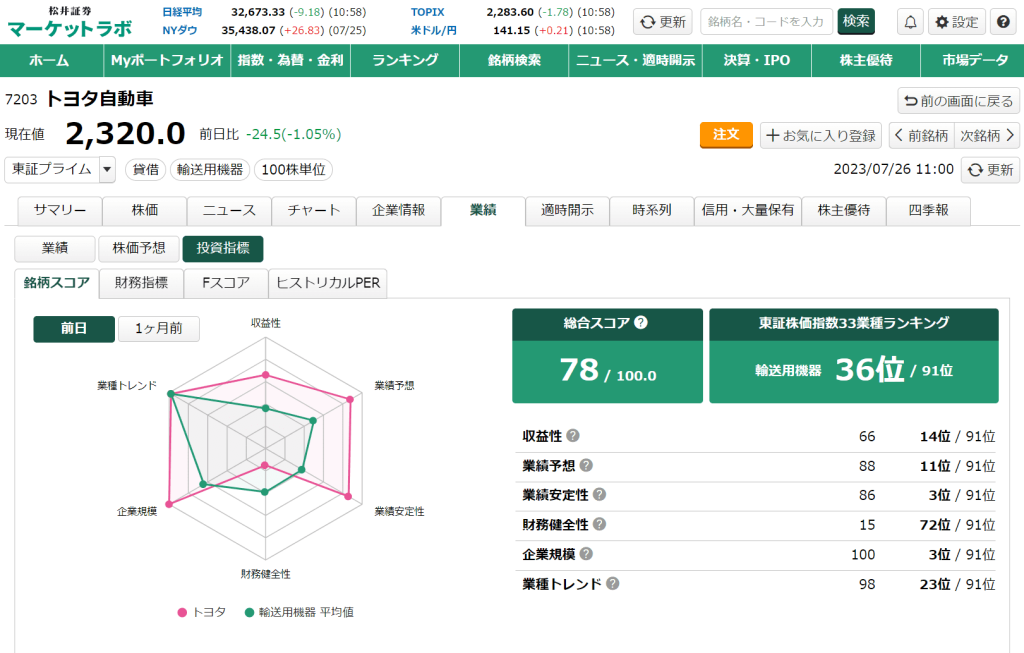This screenshot has width=1024, height=653.
Task: Open the ヒストリカルPER tab
Action: [x=328, y=283]
